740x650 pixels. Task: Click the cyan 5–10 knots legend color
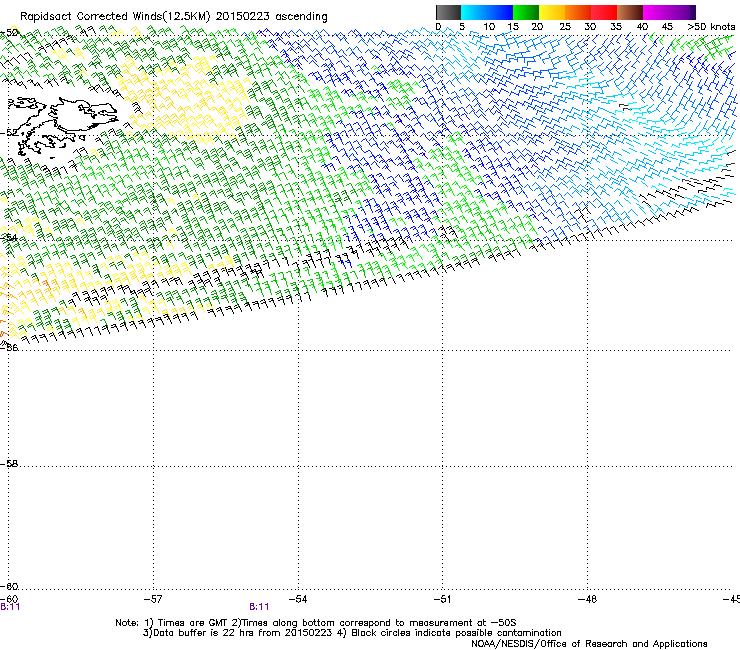coord(474,12)
